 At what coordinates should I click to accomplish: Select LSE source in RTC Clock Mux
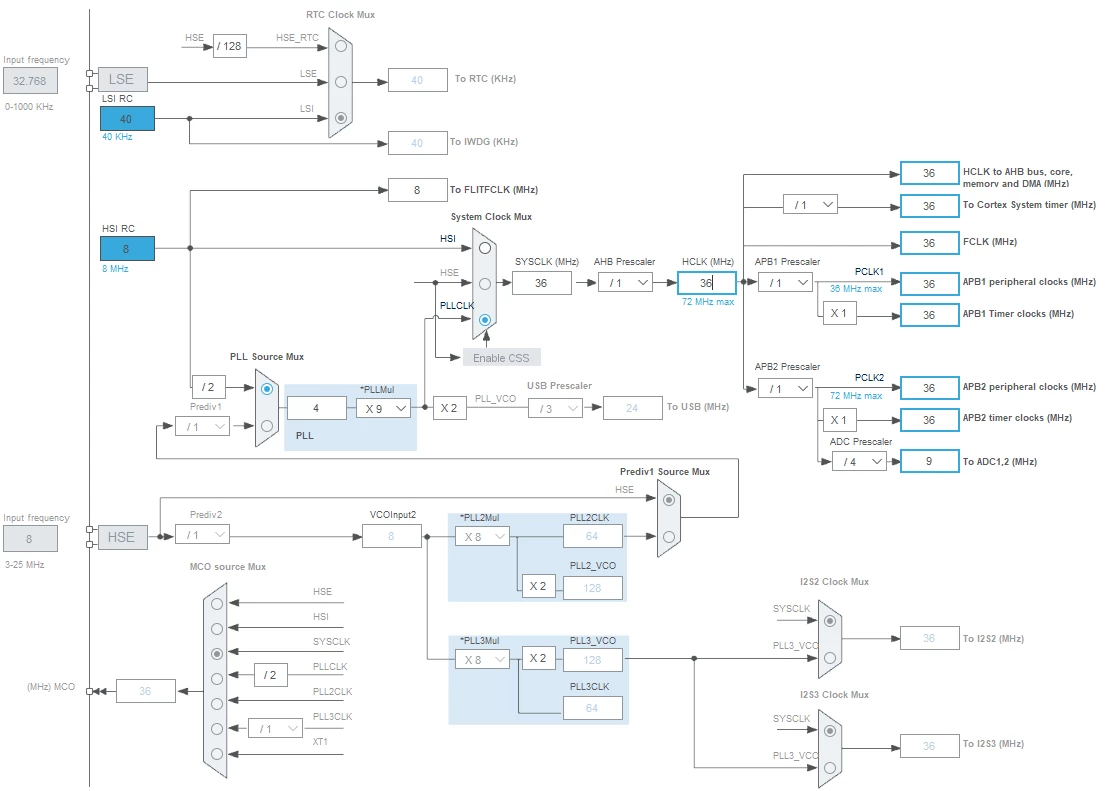click(341, 82)
